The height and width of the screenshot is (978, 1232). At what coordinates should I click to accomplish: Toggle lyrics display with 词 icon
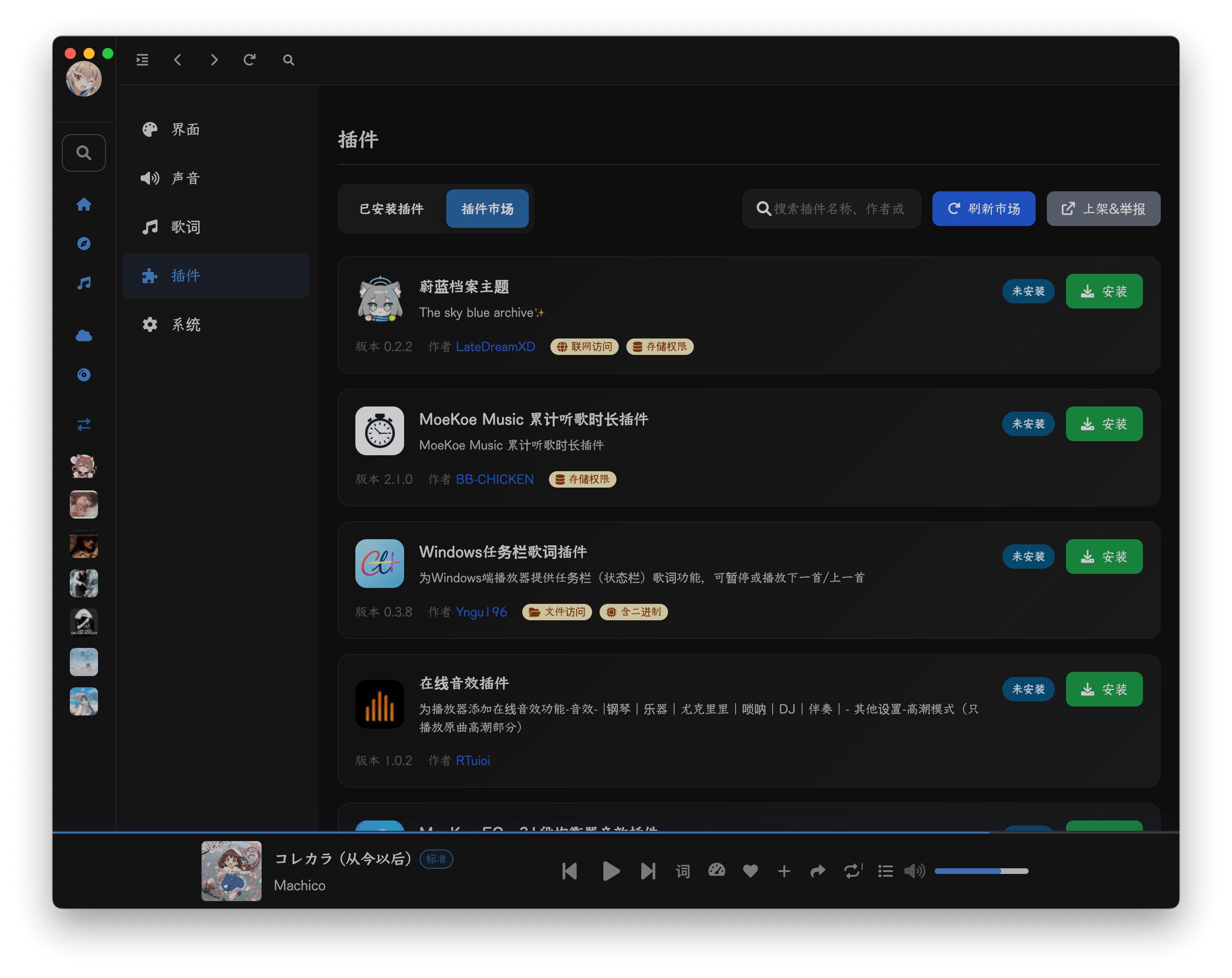pyautogui.click(x=683, y=871)
